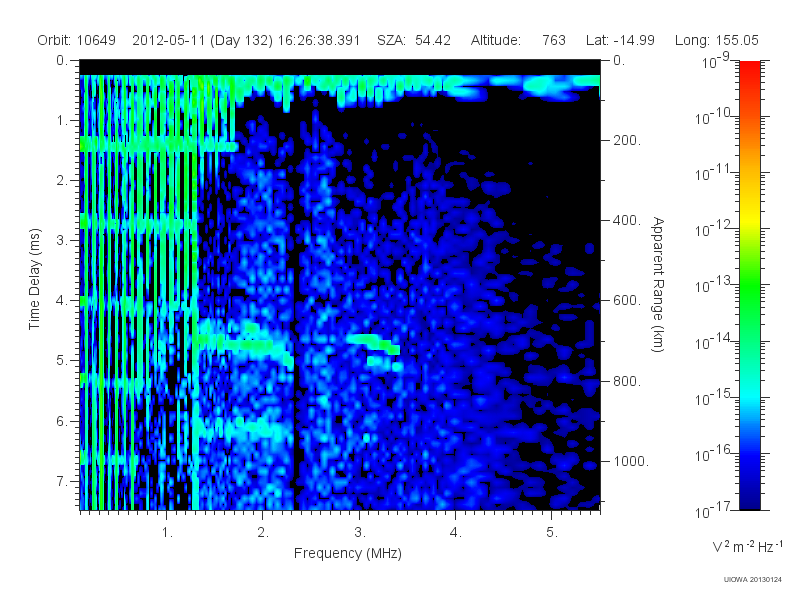The width and height of the screenshot is (800, 600).
Task: Click the frequency tick label '3.' on x-axis
Action: [x=360, y=533]
